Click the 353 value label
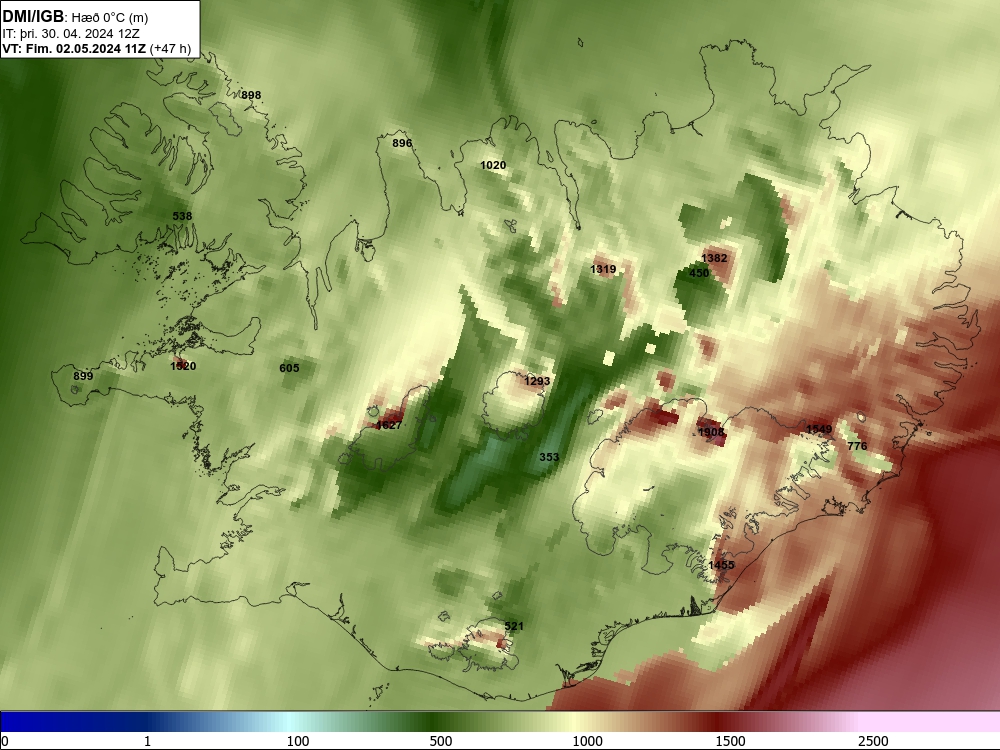The width and height of the screenshot is (1000, 750). pyautogui.click(x=549, y=457)
